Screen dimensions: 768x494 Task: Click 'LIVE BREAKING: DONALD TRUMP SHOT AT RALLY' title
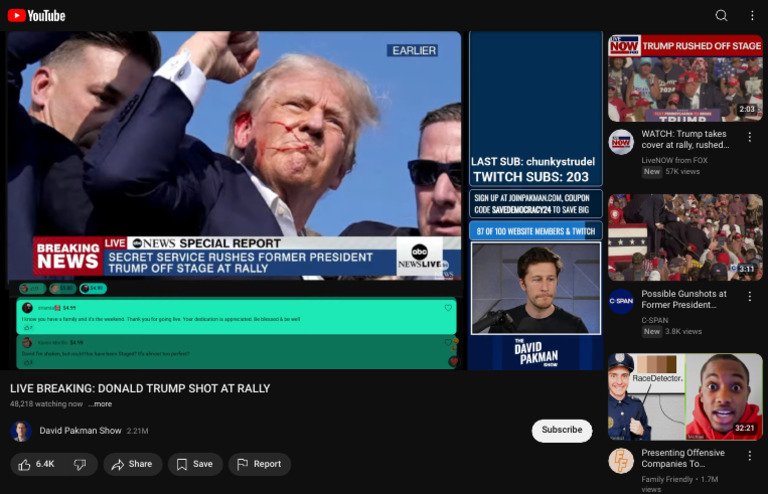click(x=140, y=388)
